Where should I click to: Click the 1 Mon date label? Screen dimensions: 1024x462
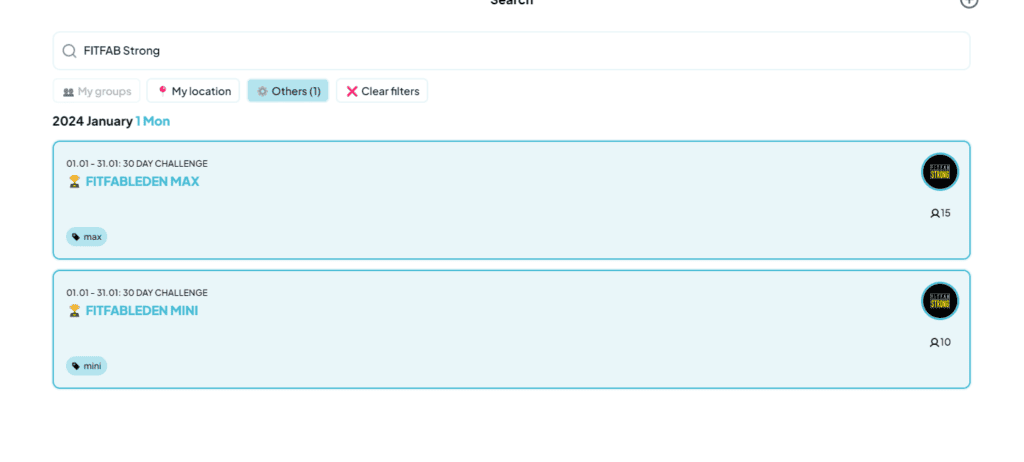point(153,121)
